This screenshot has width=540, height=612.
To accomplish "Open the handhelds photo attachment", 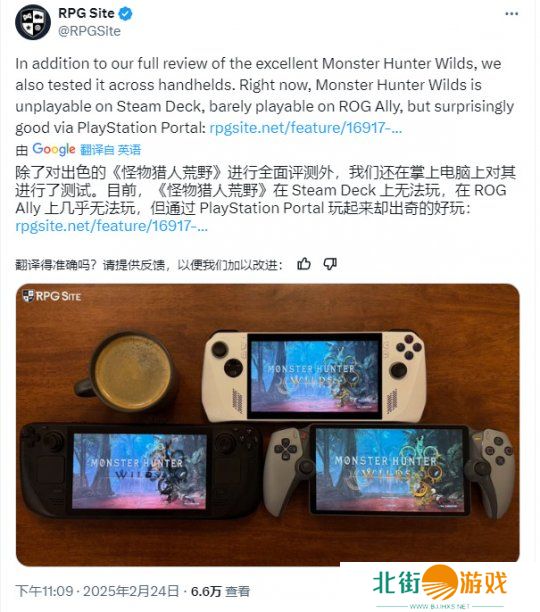I will (x=268, y=425).
